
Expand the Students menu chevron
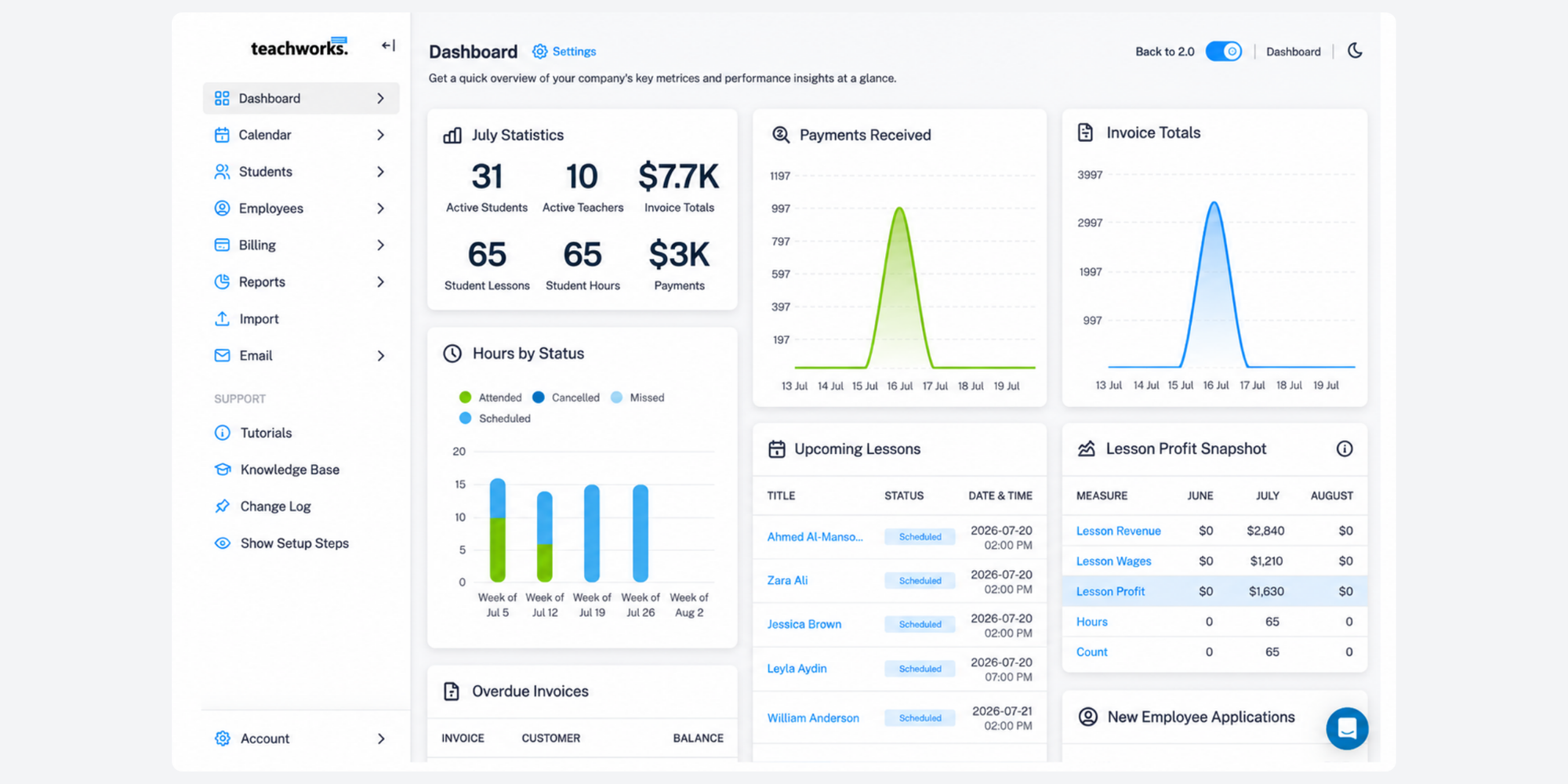(380, 172)
